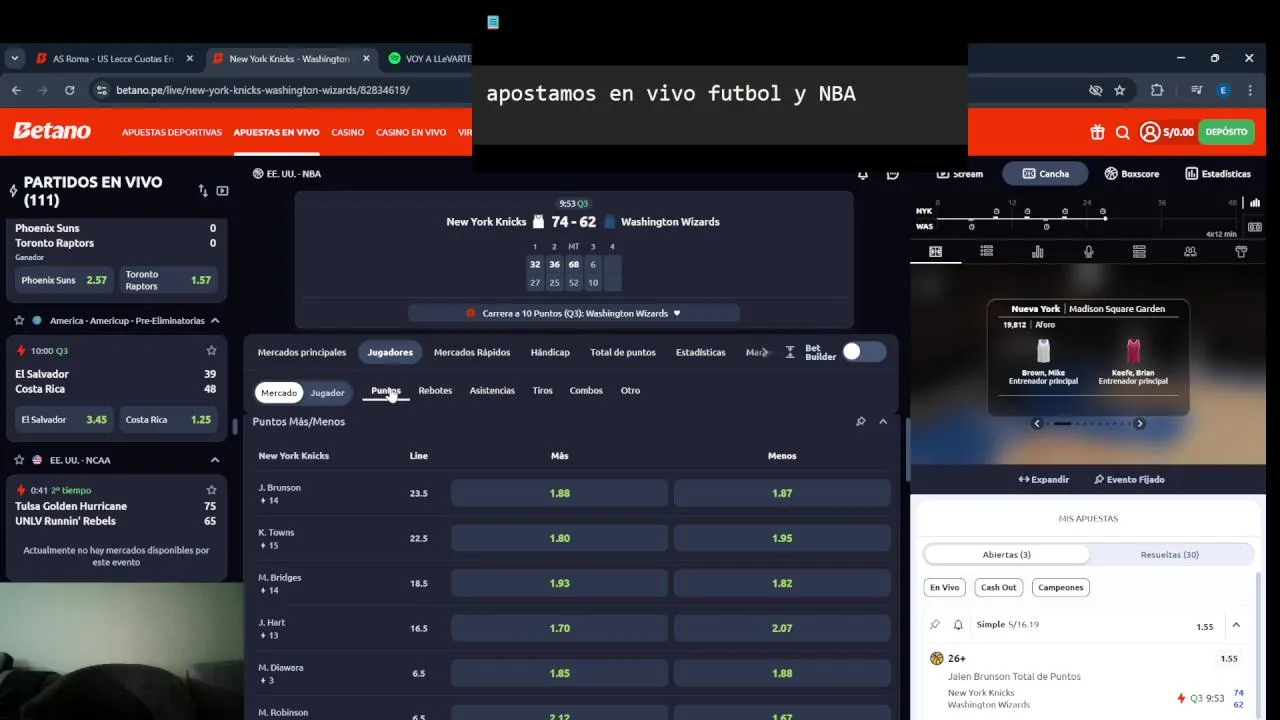This screenshot has width=1280, height=720.
Task: Open the Casino en Vivo menu item
Action: (411, 132)
